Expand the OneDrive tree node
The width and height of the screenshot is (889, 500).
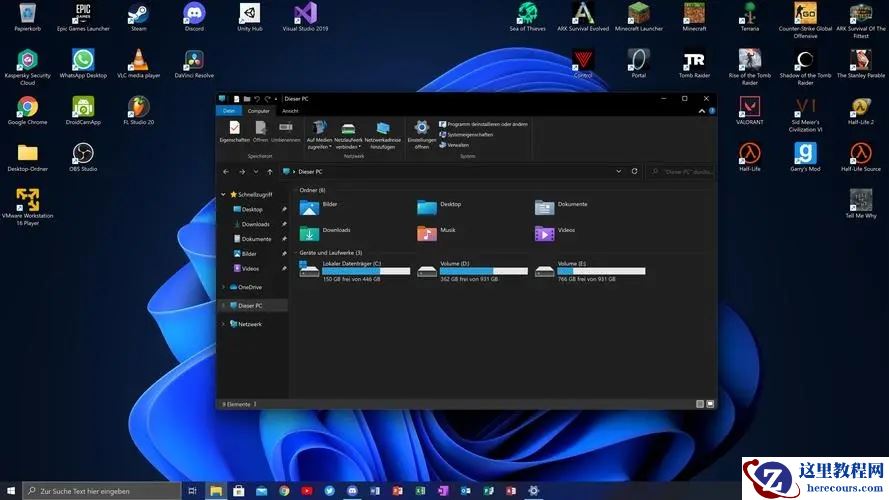pyautogui.click(x=223, y=287)
